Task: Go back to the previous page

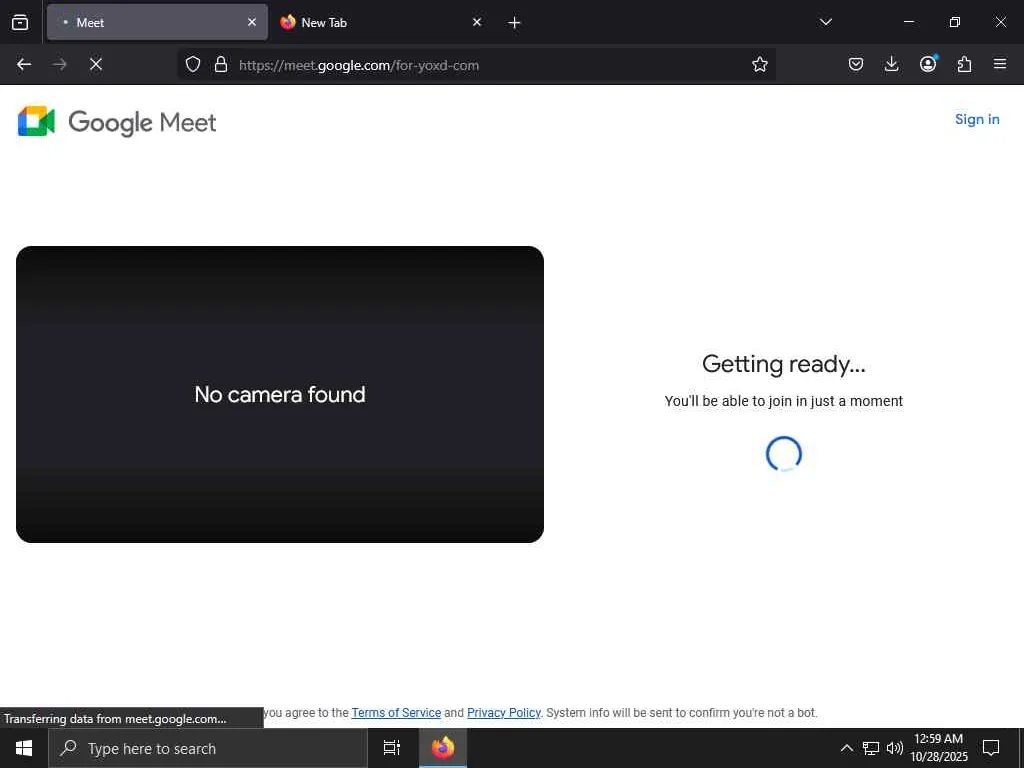Action: (24, 64)
